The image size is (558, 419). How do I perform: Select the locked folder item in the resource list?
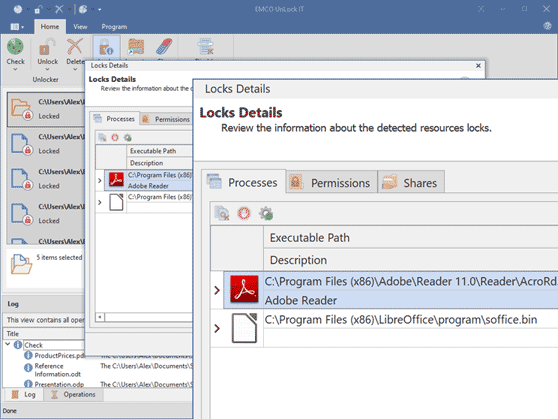click(x=46, y=109)
